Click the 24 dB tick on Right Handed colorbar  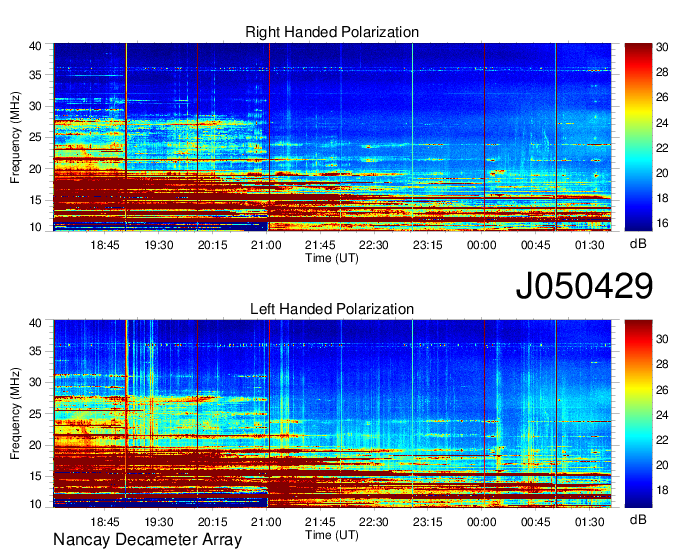(x=662, y=123)
